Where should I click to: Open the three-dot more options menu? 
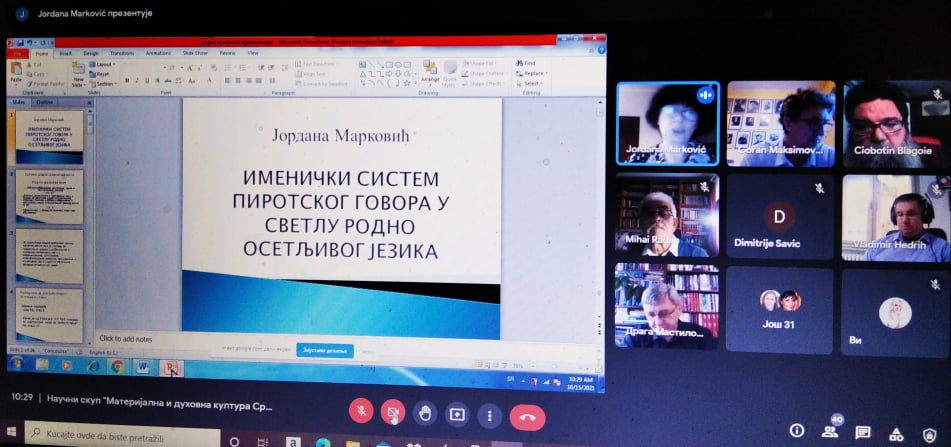[x=489, y=413]
